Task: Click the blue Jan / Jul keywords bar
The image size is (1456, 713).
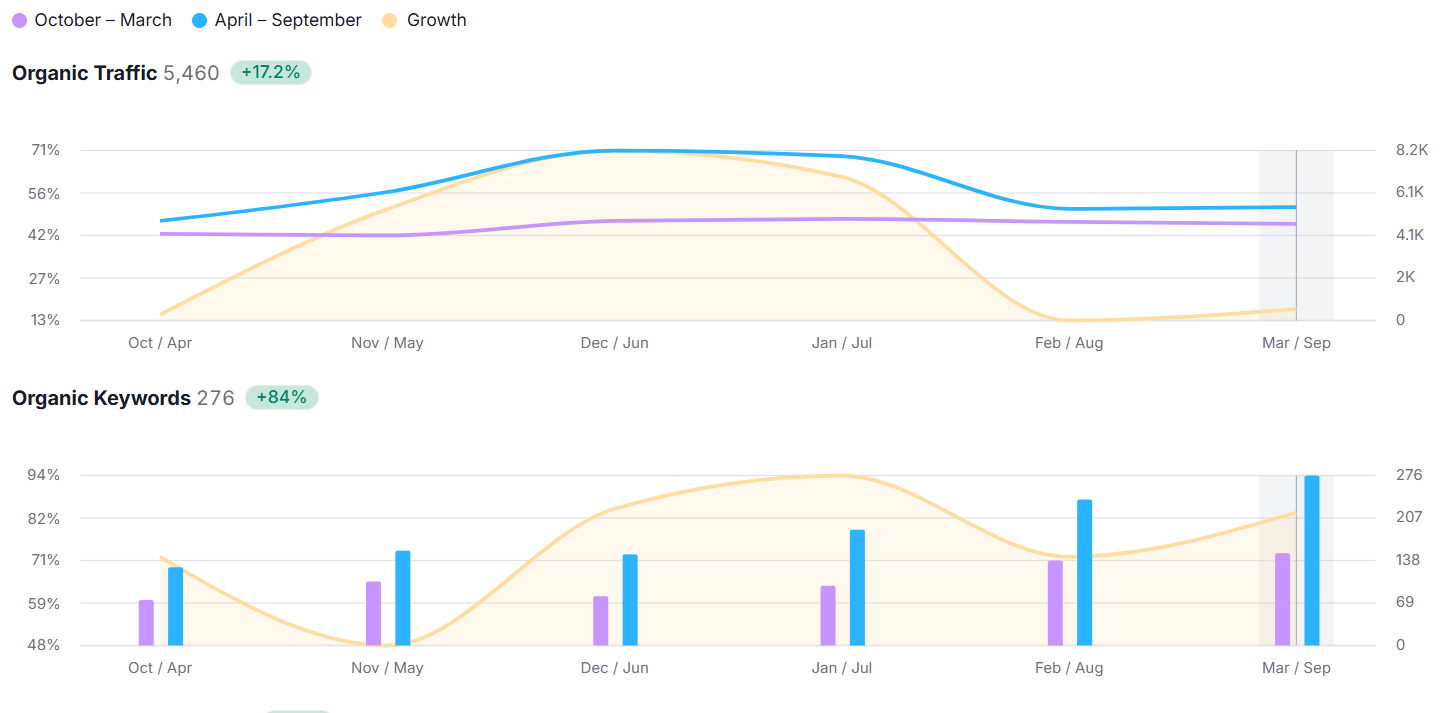Action: [x=857, y=587]
